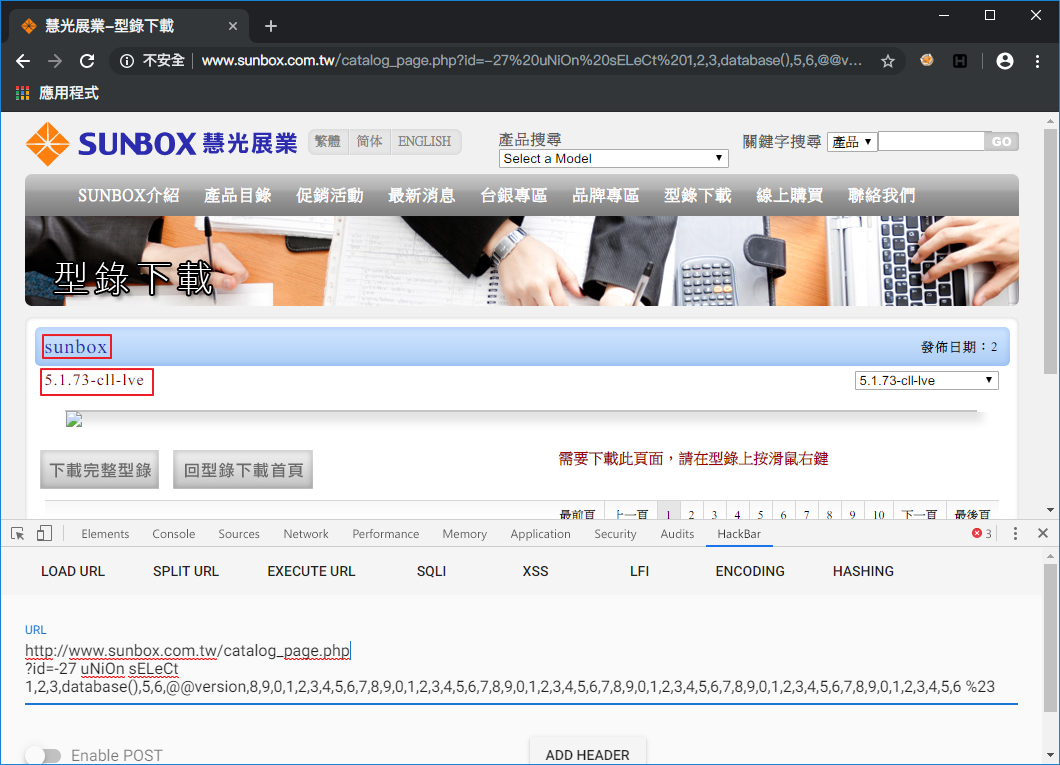Viewport: 1060px width, 765px height.
Task: Open the LFI menu in HackBar
Action: [x=640, y=572]
